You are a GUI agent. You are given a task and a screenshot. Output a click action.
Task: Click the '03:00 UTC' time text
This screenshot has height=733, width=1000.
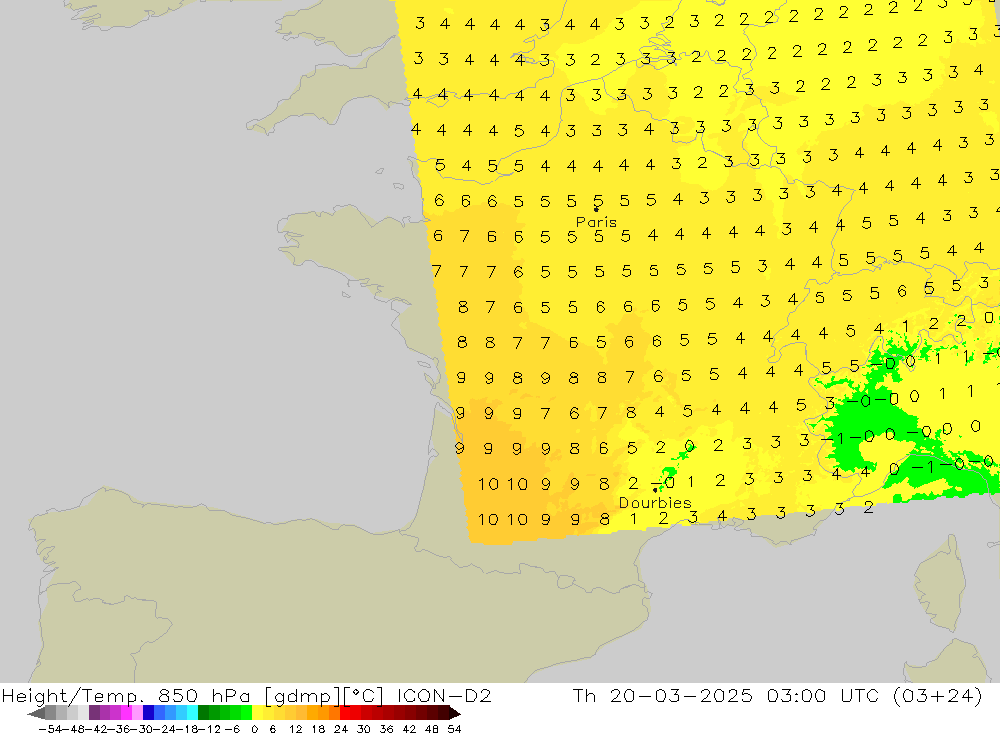tap(823, 695)
